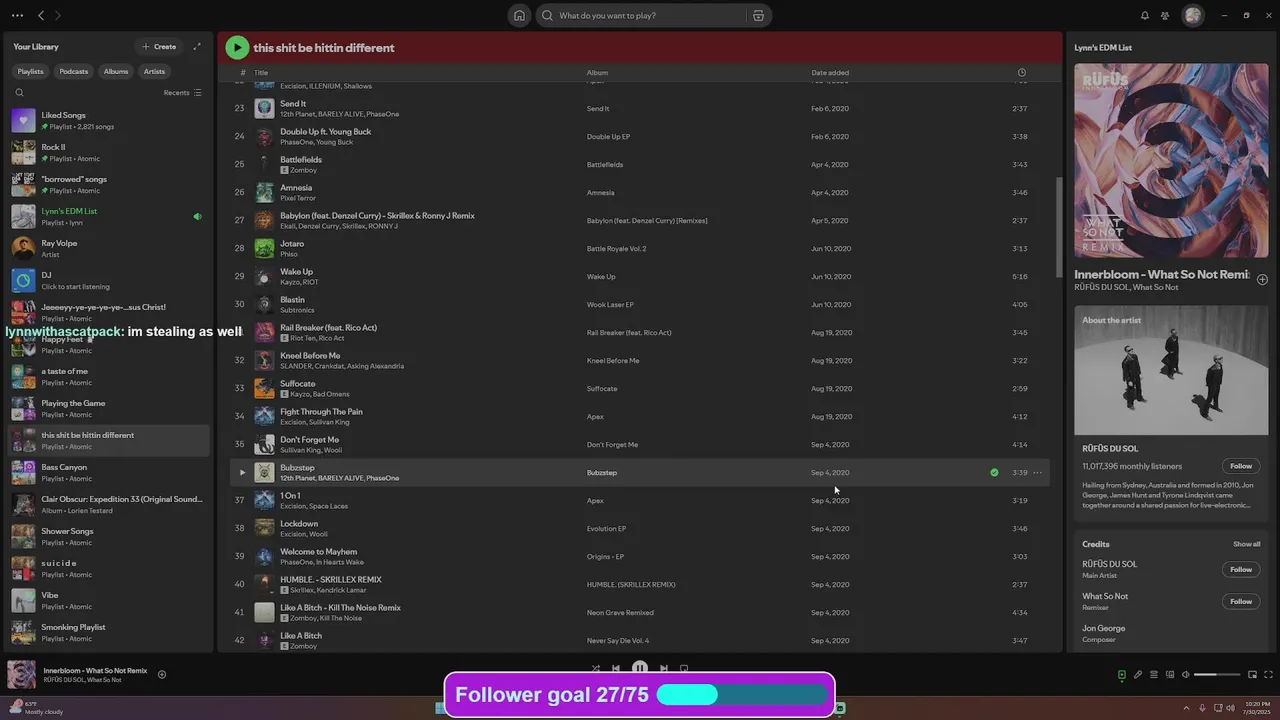Enter full screen mode in the player
Screen dimensions: 1280x720
[1269, 674]
